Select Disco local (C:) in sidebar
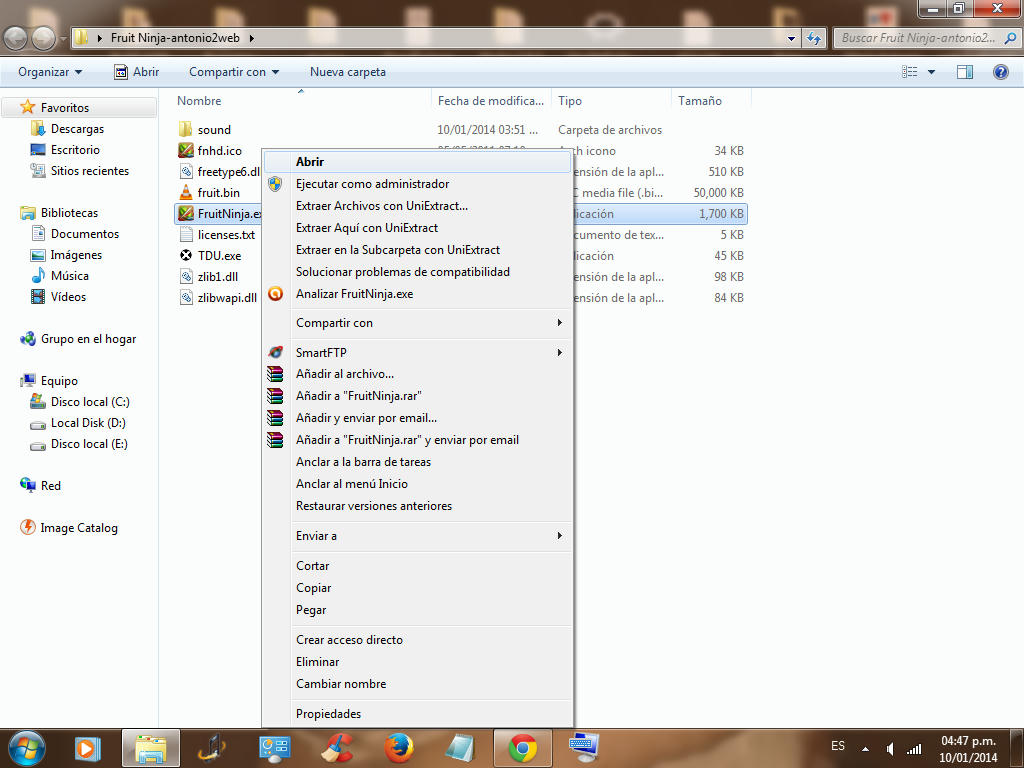The image size is (1024, 768). [x=90, y=402]
